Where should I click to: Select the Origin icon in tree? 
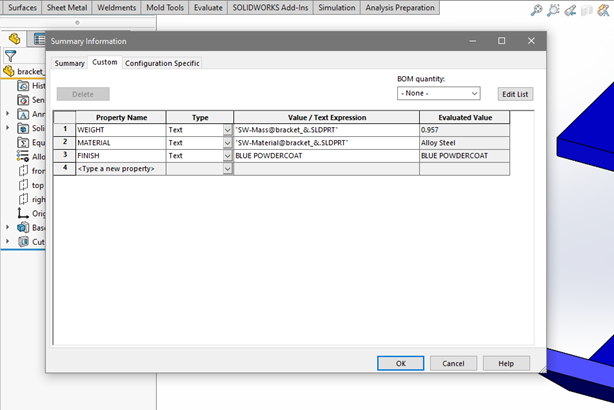pyautogui.click(x=23, y=213)
